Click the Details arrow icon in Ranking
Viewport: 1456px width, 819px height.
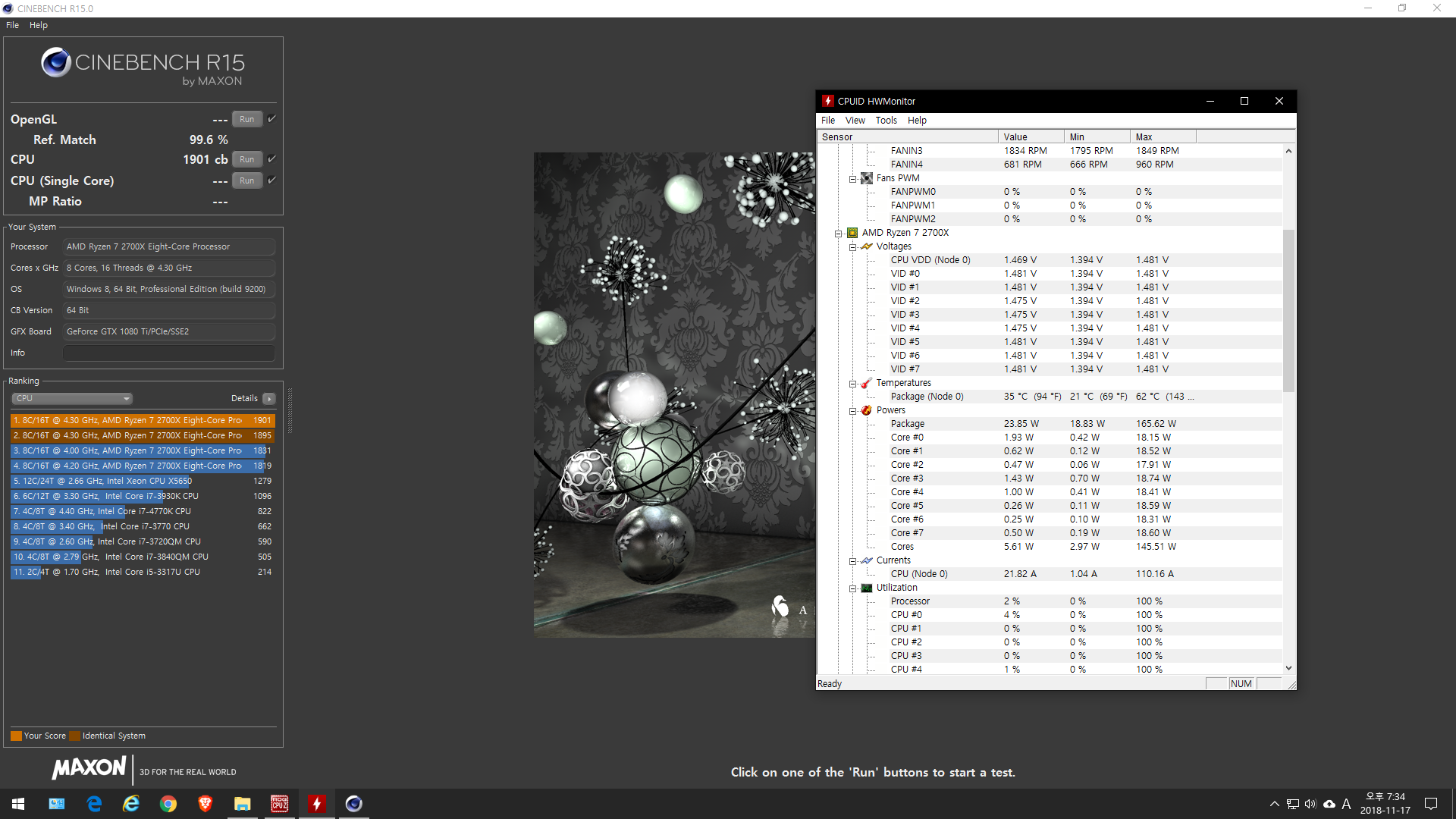tap(269, 399)
